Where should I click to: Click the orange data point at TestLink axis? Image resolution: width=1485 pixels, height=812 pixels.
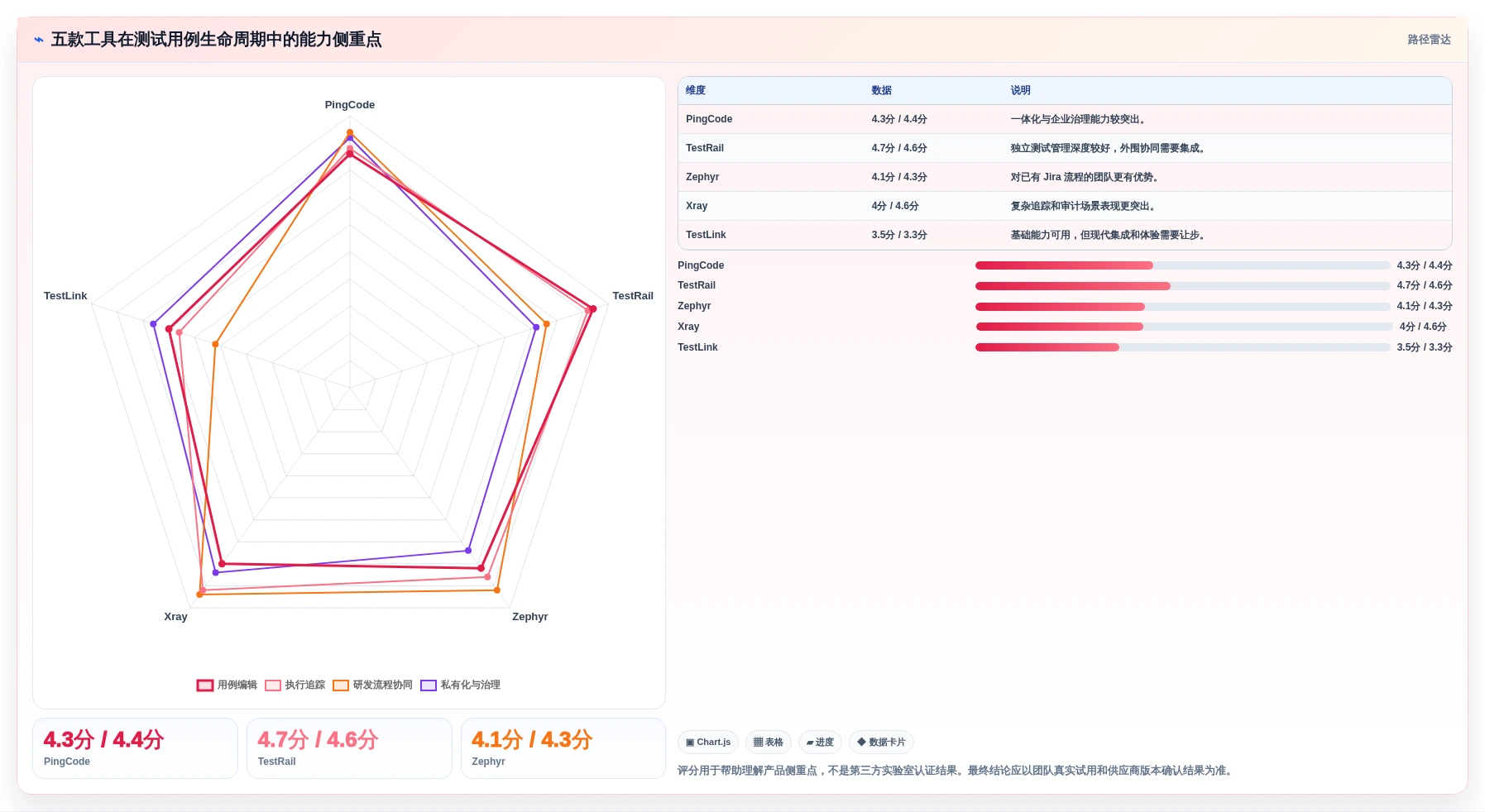(215, 344)
